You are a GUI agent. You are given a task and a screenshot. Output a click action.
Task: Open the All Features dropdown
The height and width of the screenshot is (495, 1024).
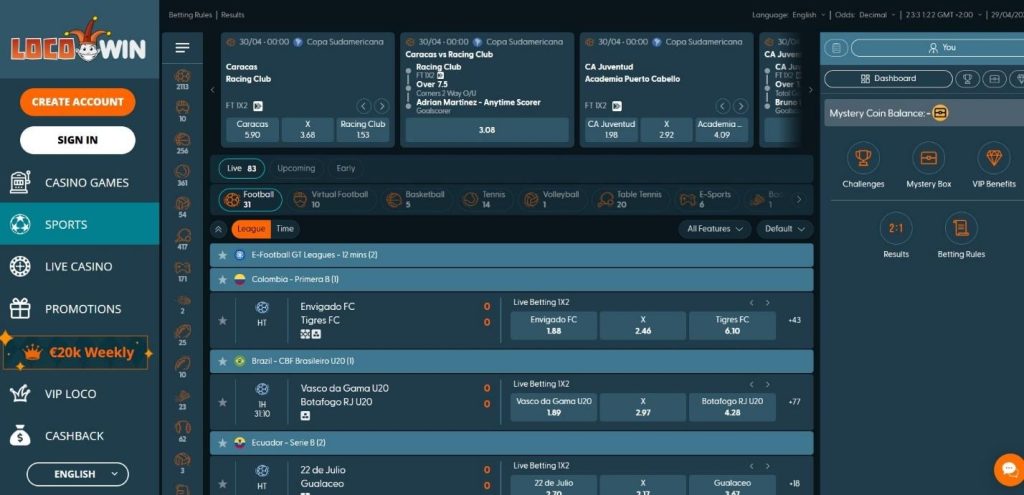tap(714, 229)
